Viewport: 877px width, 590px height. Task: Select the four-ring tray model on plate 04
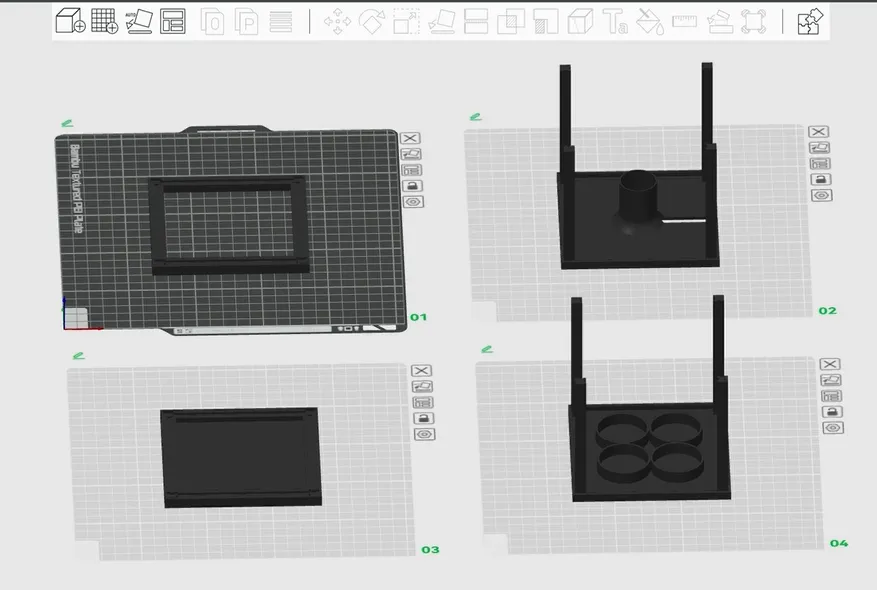coord(649,453)
